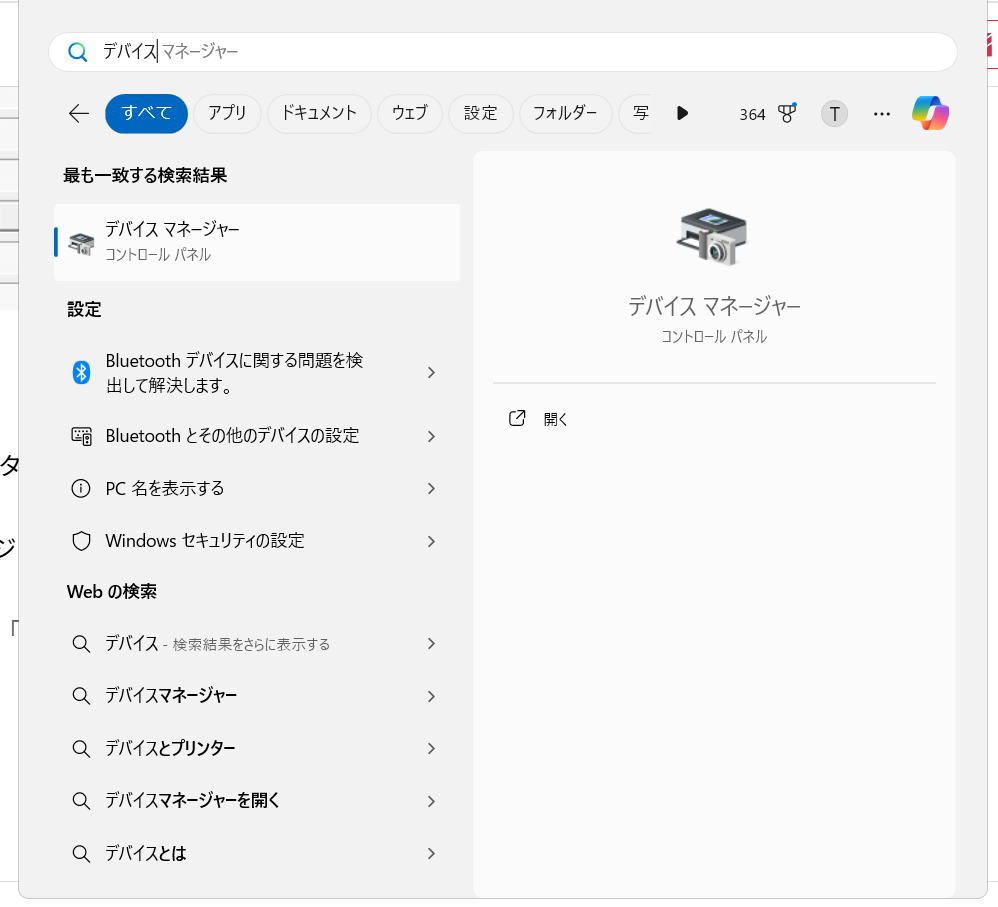
Task: Go back with the left arrow button
Action: [x=79, y=113]
